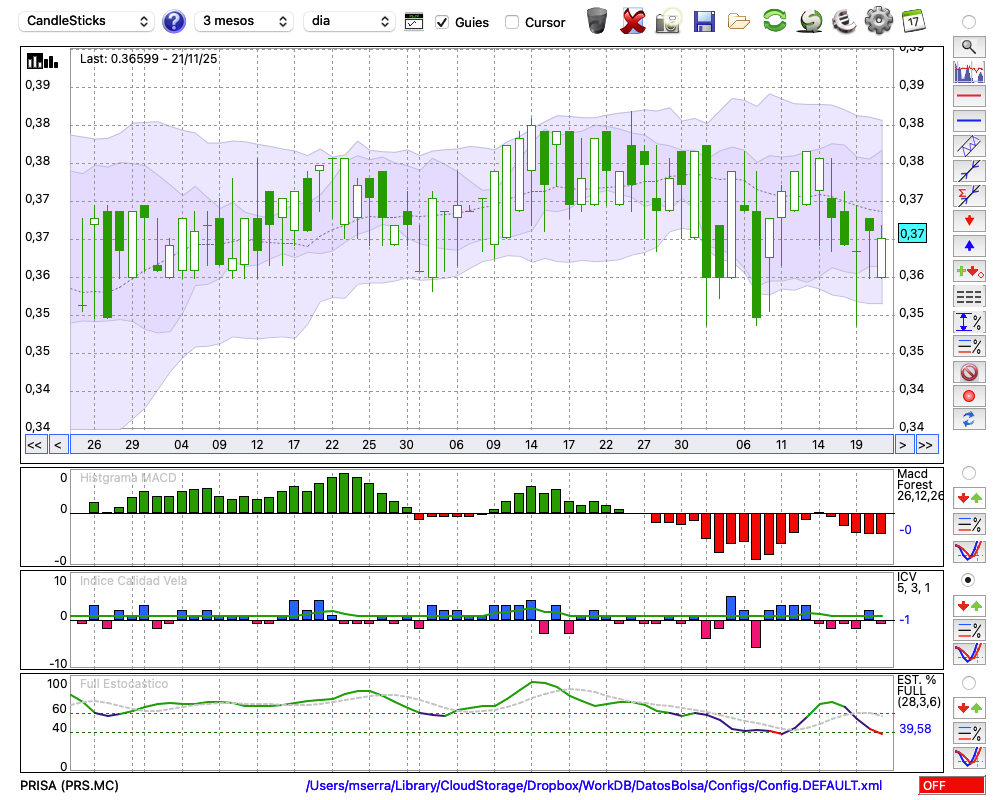Viewport: 1000px width, 800px height.
Task: Enable the Cursor checkbox
Action: (512, 22)
